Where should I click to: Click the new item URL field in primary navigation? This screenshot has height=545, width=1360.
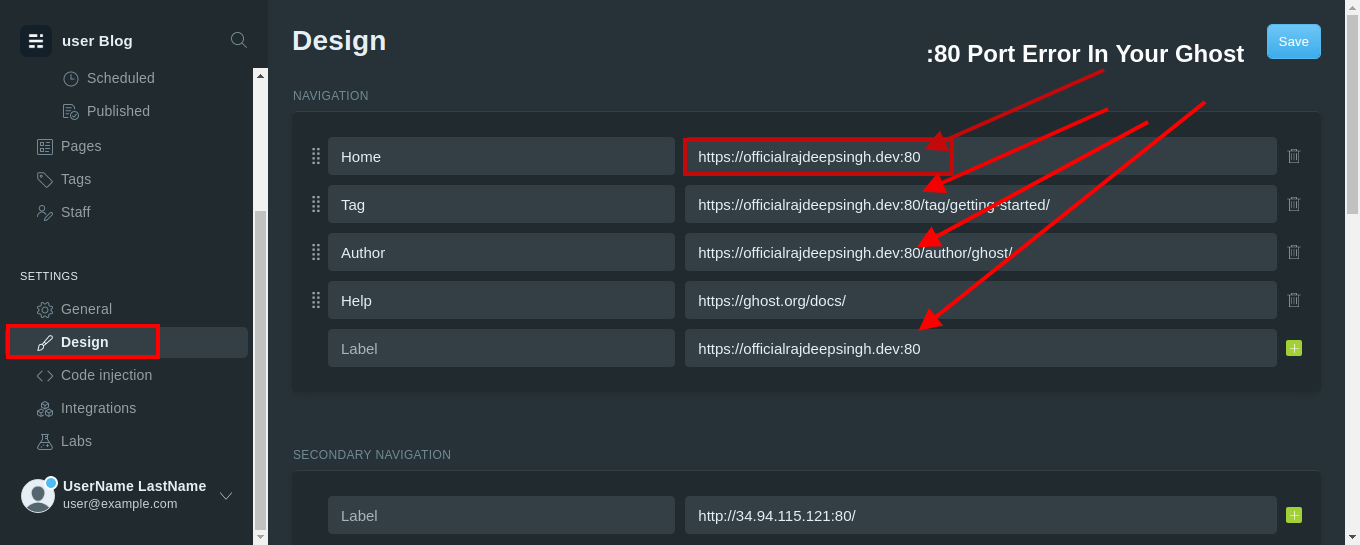(981, 348)
